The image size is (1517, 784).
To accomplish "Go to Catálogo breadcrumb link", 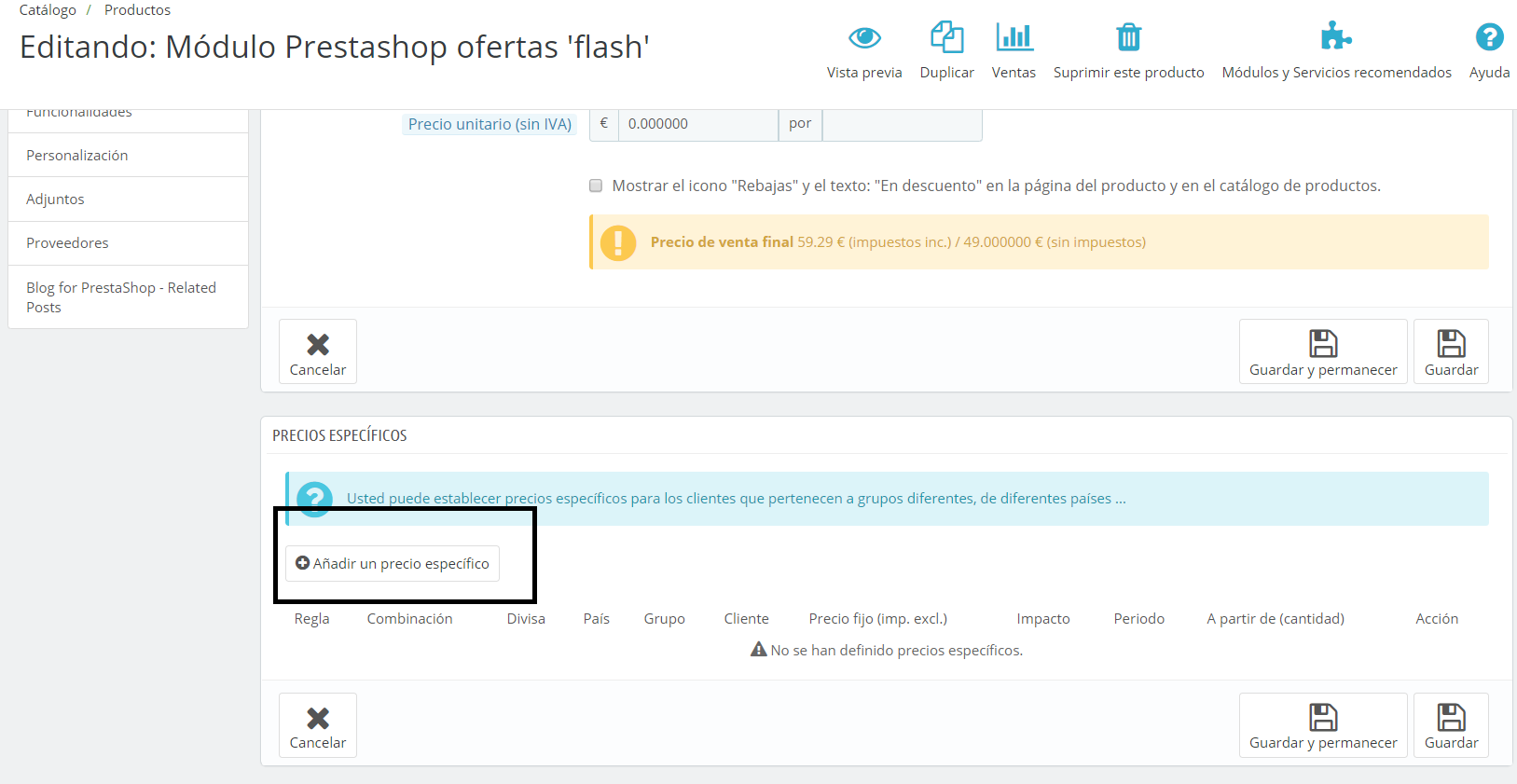I will [x=48, y=10].
